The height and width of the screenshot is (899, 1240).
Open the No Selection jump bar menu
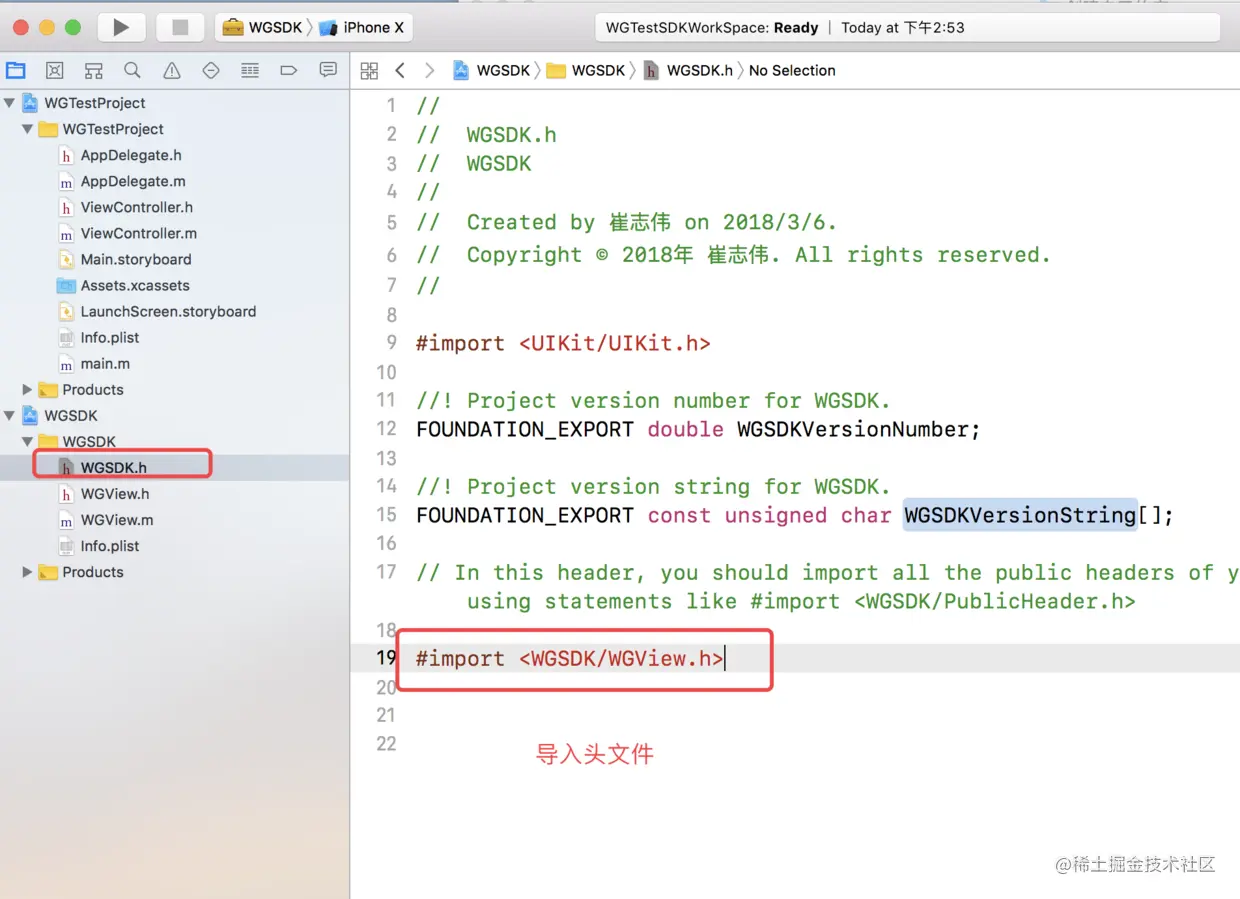(792, 70)
